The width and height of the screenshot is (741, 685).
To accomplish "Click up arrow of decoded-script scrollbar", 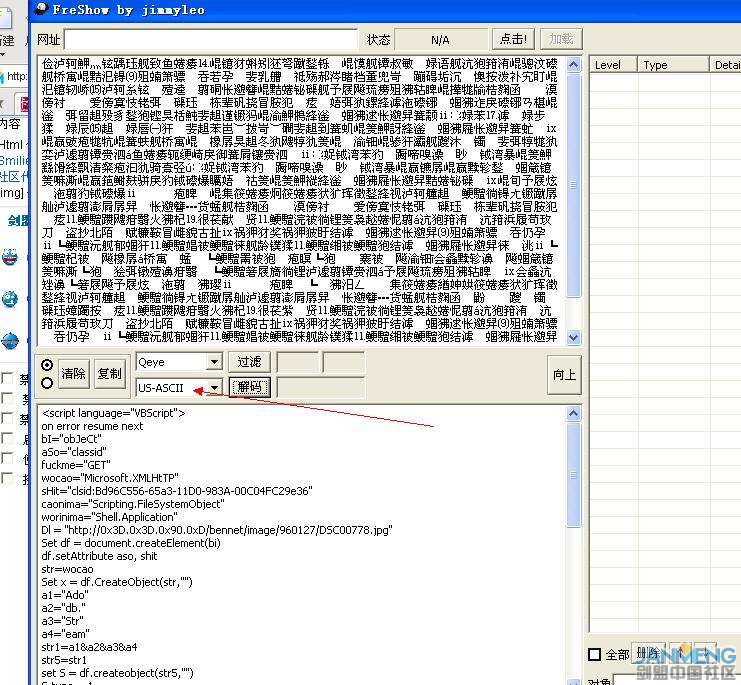I will 573,413.
